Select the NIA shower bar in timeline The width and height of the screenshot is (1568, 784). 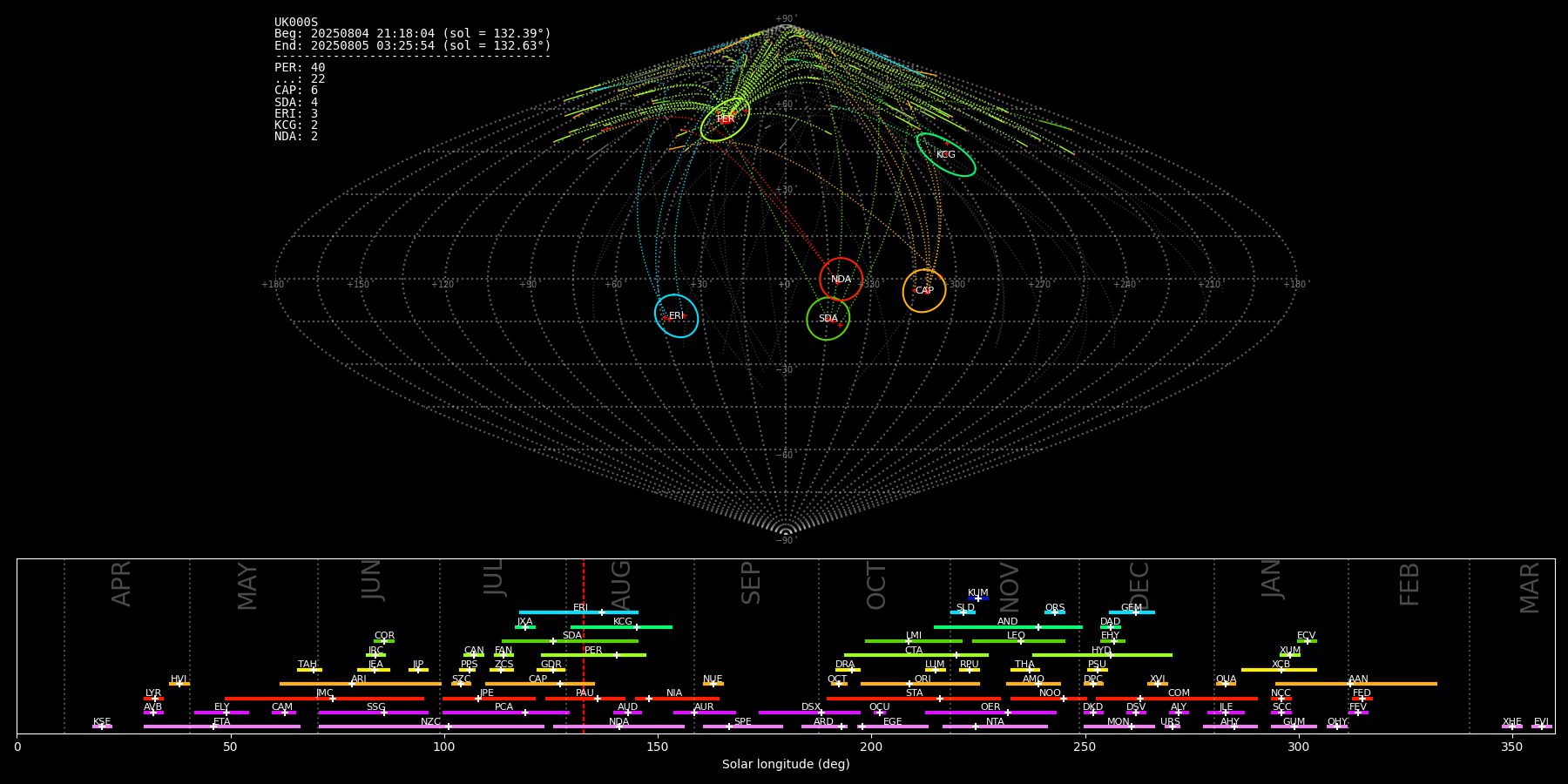point(677,699)
